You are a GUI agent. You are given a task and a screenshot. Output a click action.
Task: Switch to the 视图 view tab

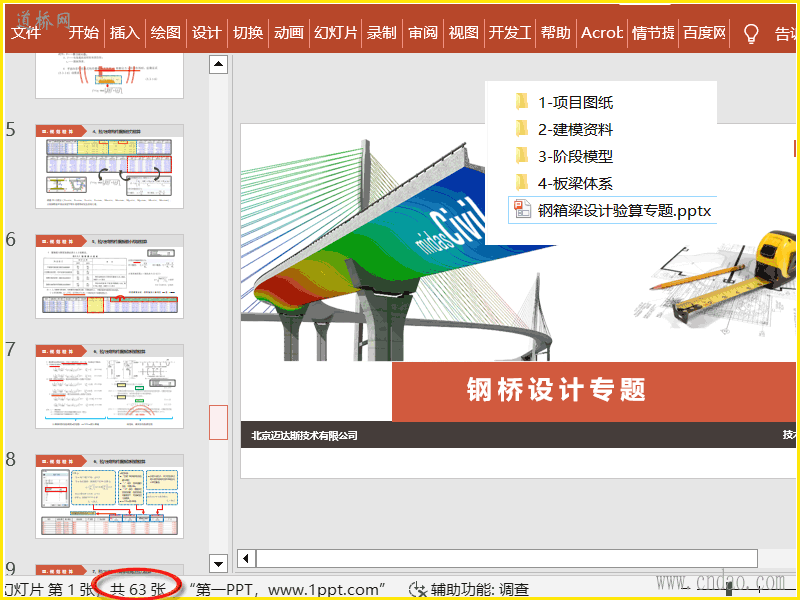pyautogui.click(x=464, y=33)
